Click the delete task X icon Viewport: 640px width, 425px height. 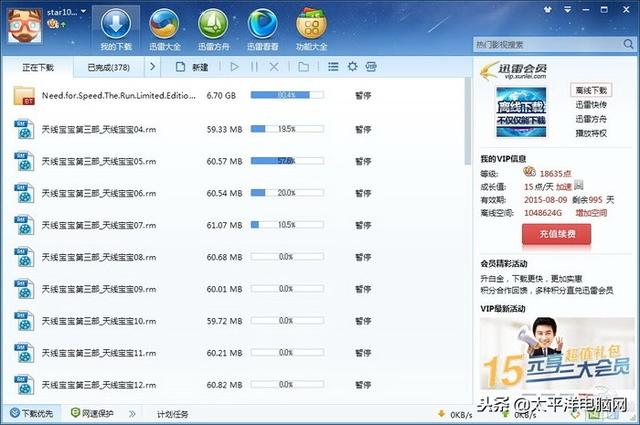(x=275, y=67)
